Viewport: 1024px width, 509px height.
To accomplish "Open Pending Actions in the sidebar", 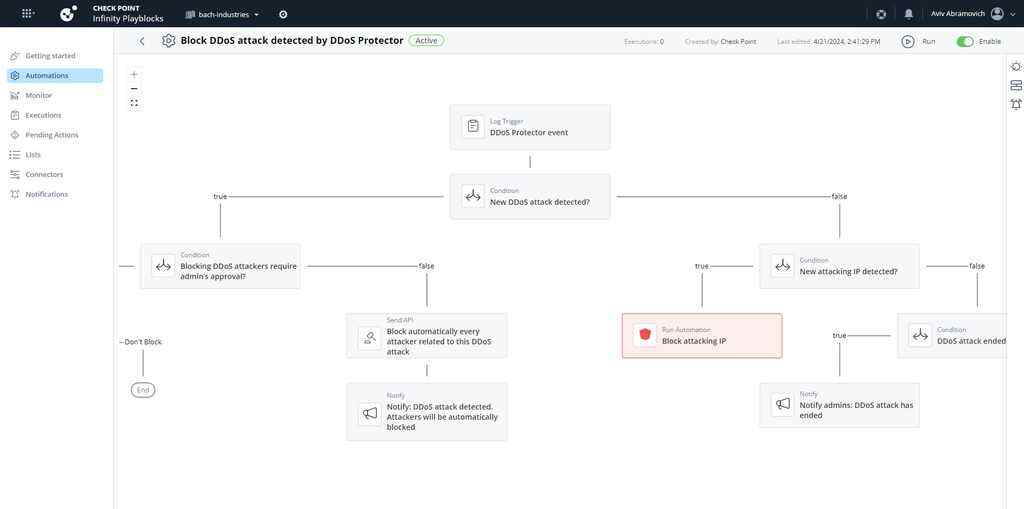I will click(52, 135).
